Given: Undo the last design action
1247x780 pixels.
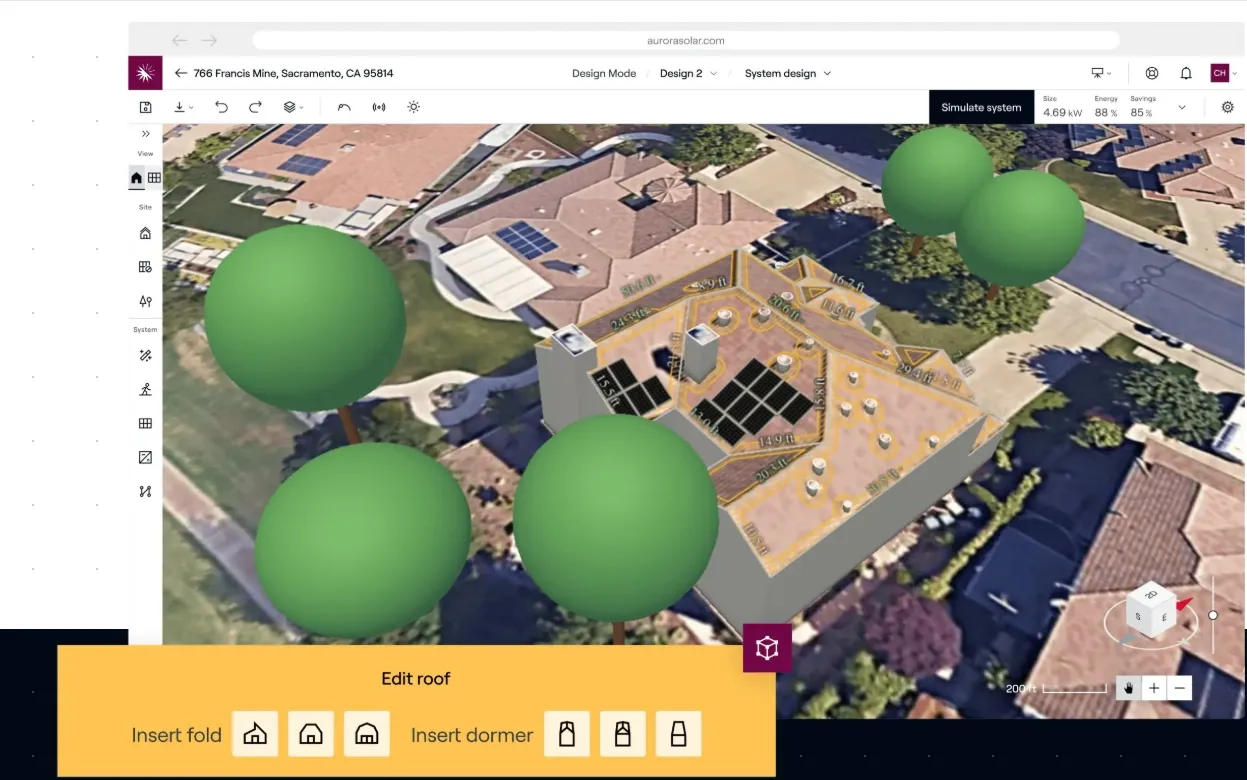Looking at the screenshot, I should click(x=221, y=107).
